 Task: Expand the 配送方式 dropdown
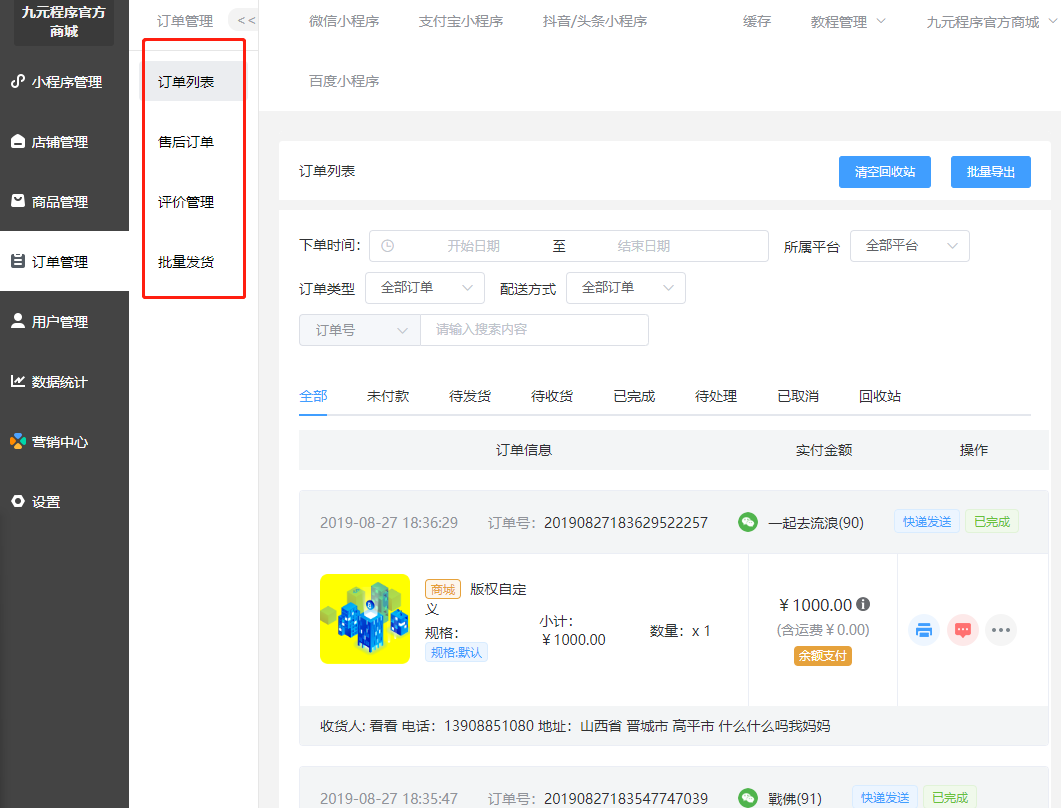coord(625,288)
